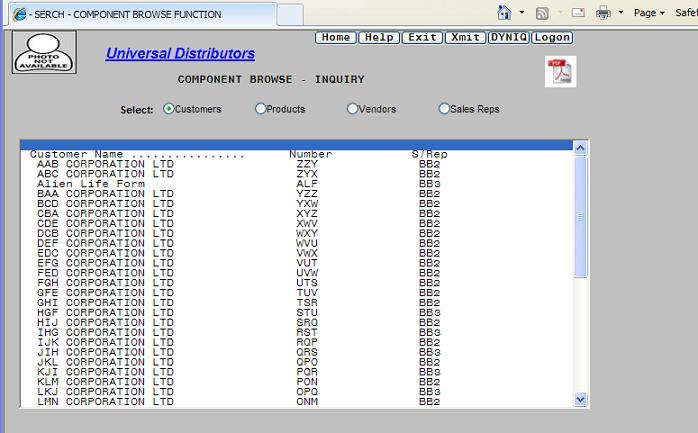This screenshot has height=433, width=698.
Task: Select the Products radio button
Action: click(261, 109)
